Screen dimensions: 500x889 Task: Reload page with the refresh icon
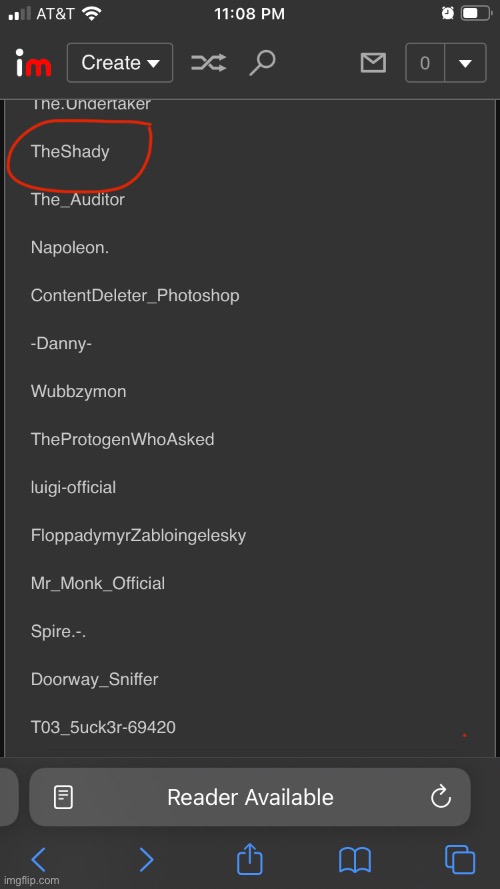point(440,797)
